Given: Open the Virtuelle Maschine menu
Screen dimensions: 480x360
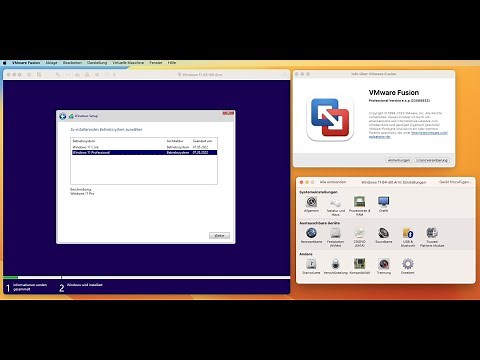Looking at the screenshot, I should 128,63.
